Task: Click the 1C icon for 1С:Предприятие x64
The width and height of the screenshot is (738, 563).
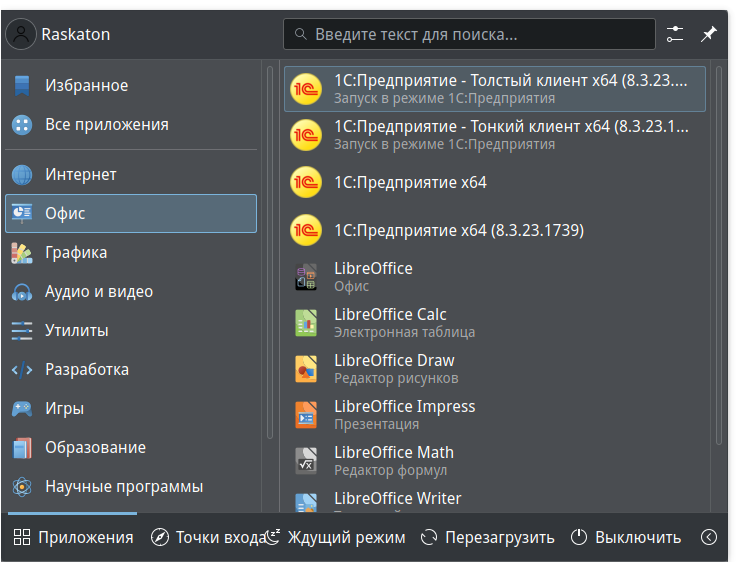Action: point(306,182)
